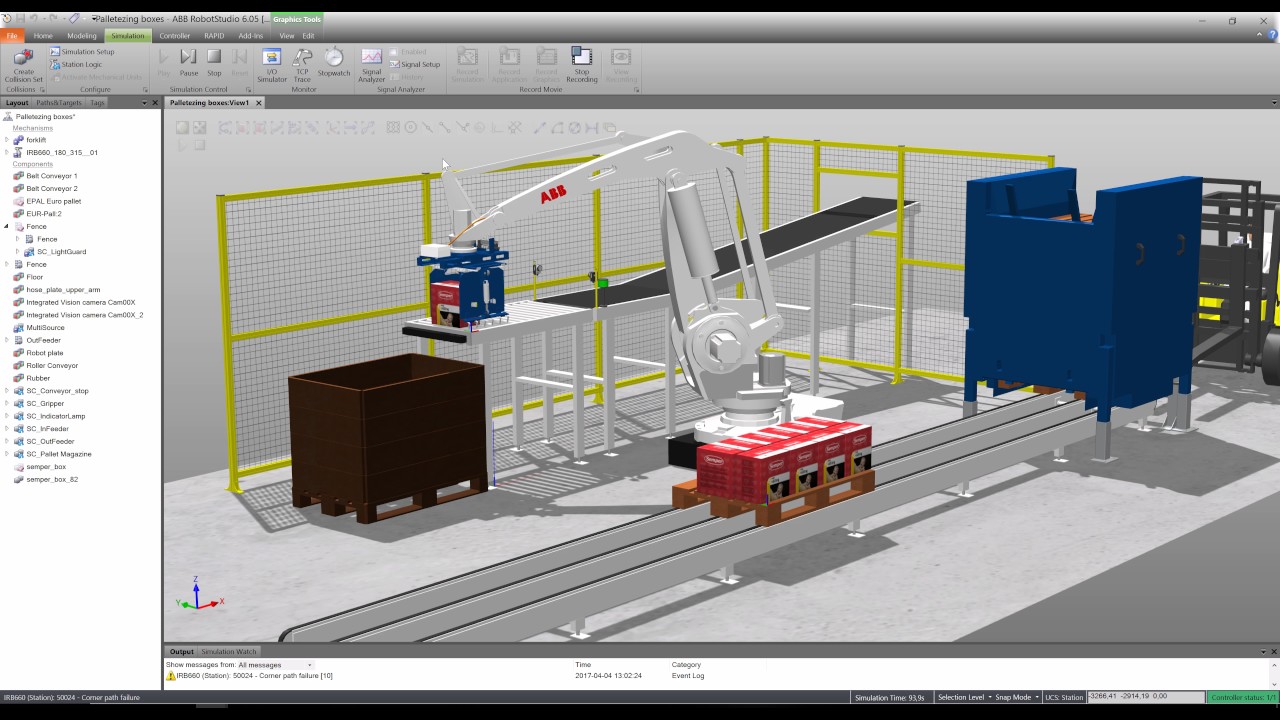1280x720 pixels.
Task: Expand the SC_LightGuard node
Action: (x=18, y=252)
